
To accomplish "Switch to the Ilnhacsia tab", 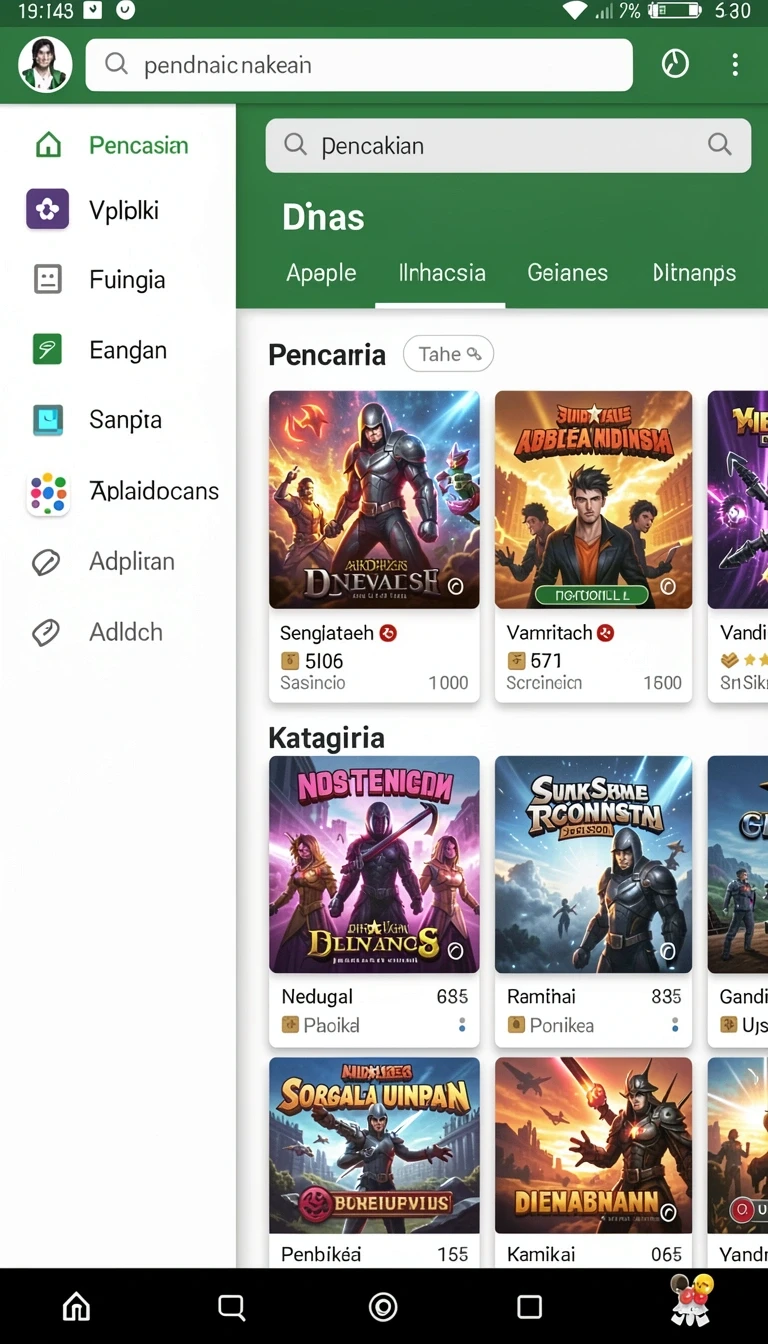I will (x=441, y=273).
